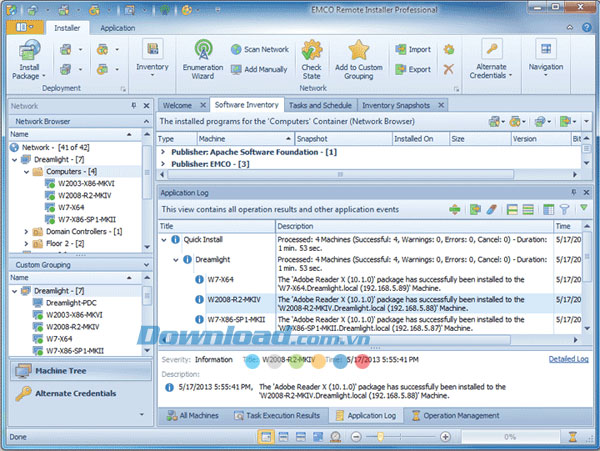This screenshot has width=600, height=451.
Task: Expand Publisher: Apache Software Foundation group
Action: [x=163, y=152]
